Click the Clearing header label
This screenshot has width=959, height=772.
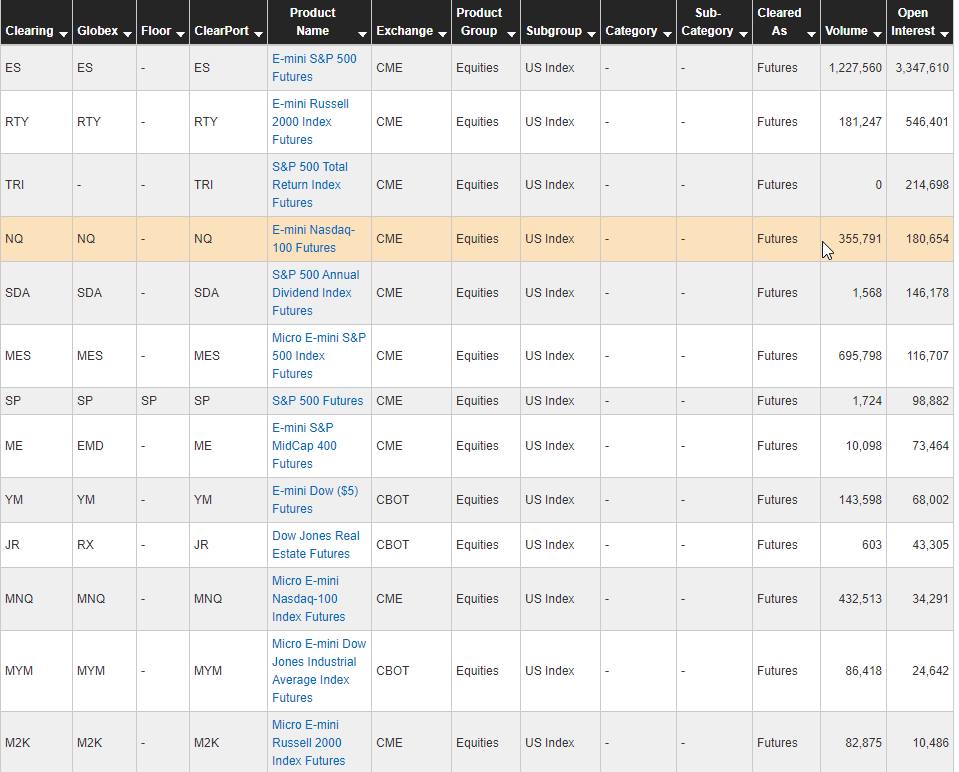29,31
